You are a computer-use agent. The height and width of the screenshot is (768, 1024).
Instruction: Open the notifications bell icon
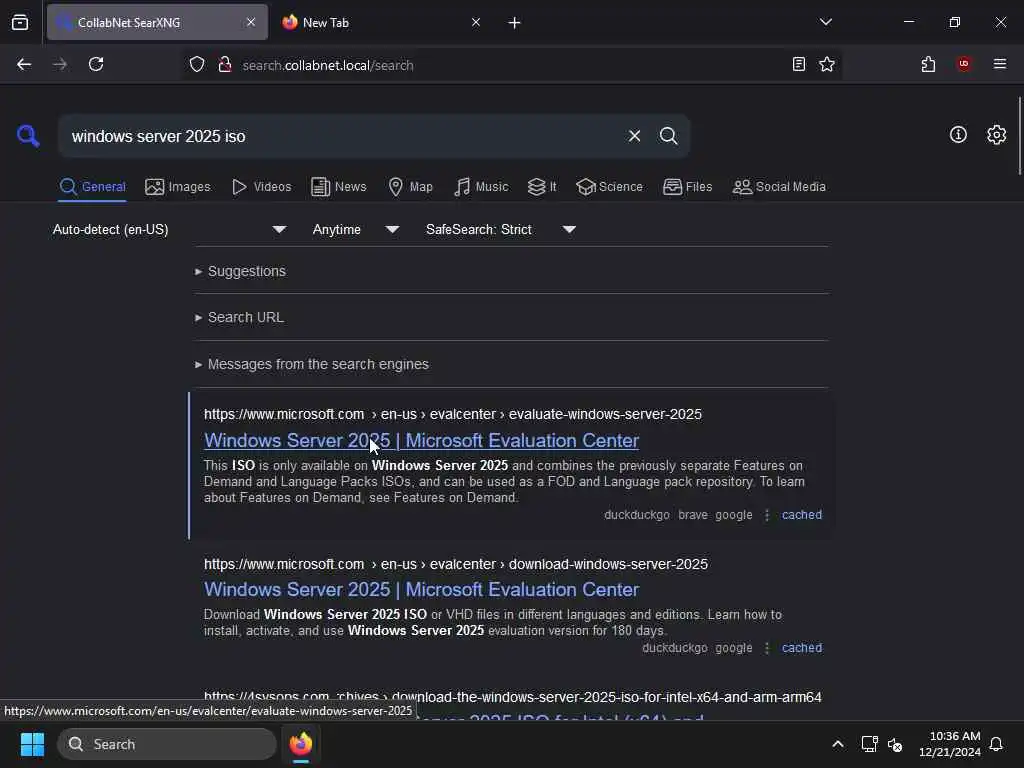(x=996, y=744)
